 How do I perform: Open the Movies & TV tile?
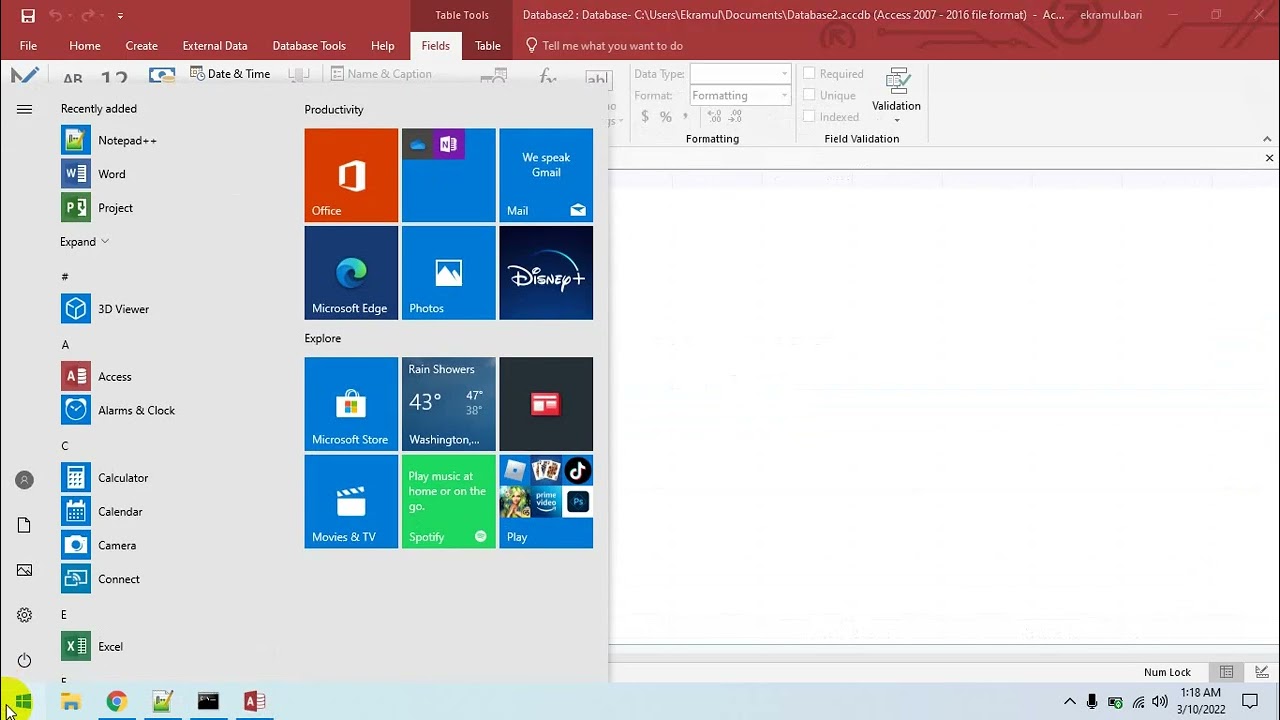pos(351,502)
